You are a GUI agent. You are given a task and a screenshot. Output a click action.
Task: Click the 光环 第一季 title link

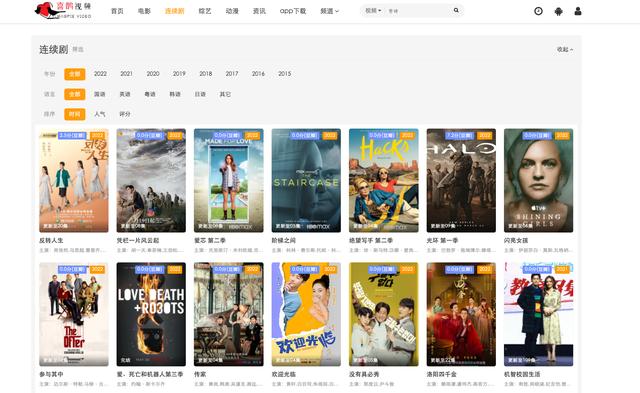(442, 240)
